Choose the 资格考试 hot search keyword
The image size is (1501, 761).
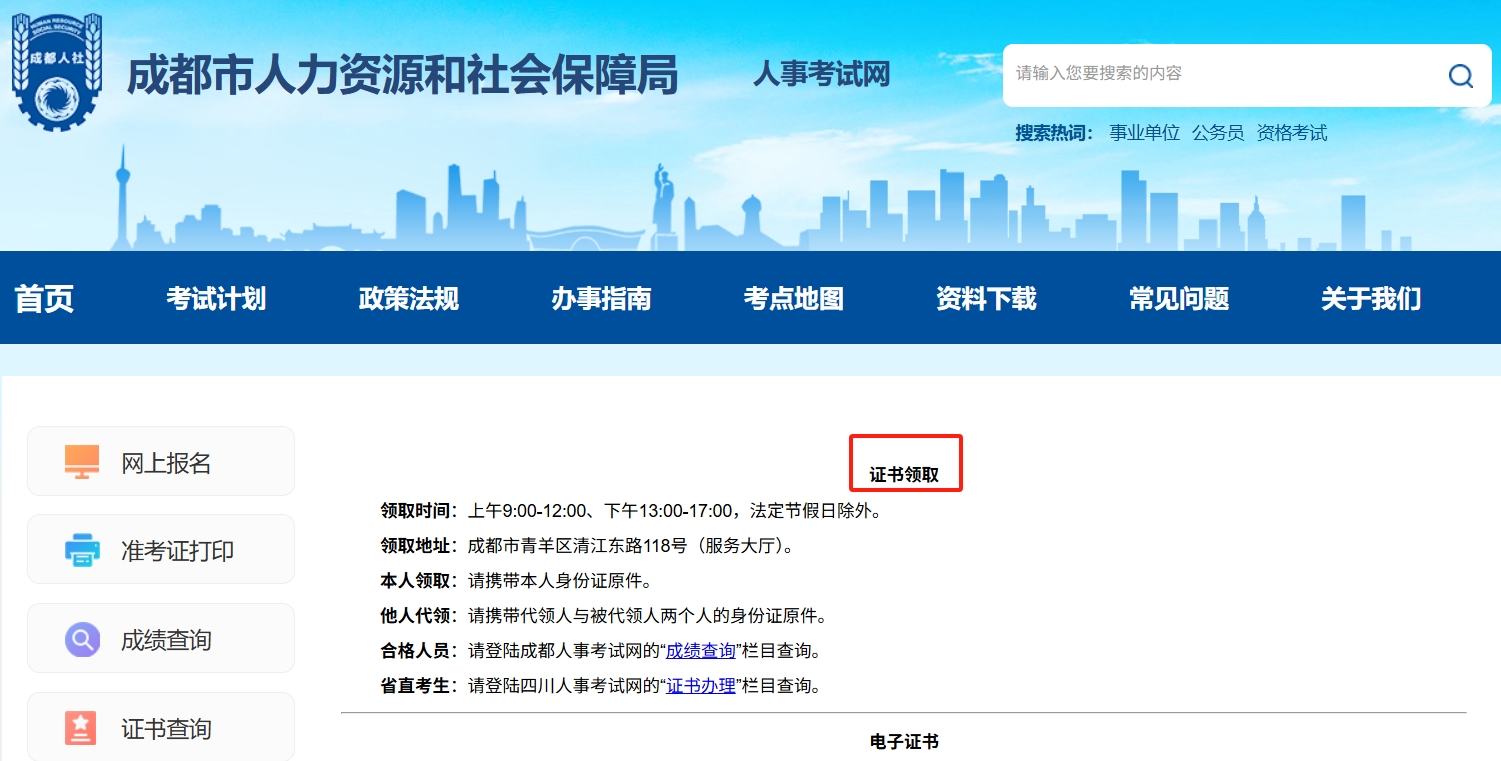[1292, 133]
